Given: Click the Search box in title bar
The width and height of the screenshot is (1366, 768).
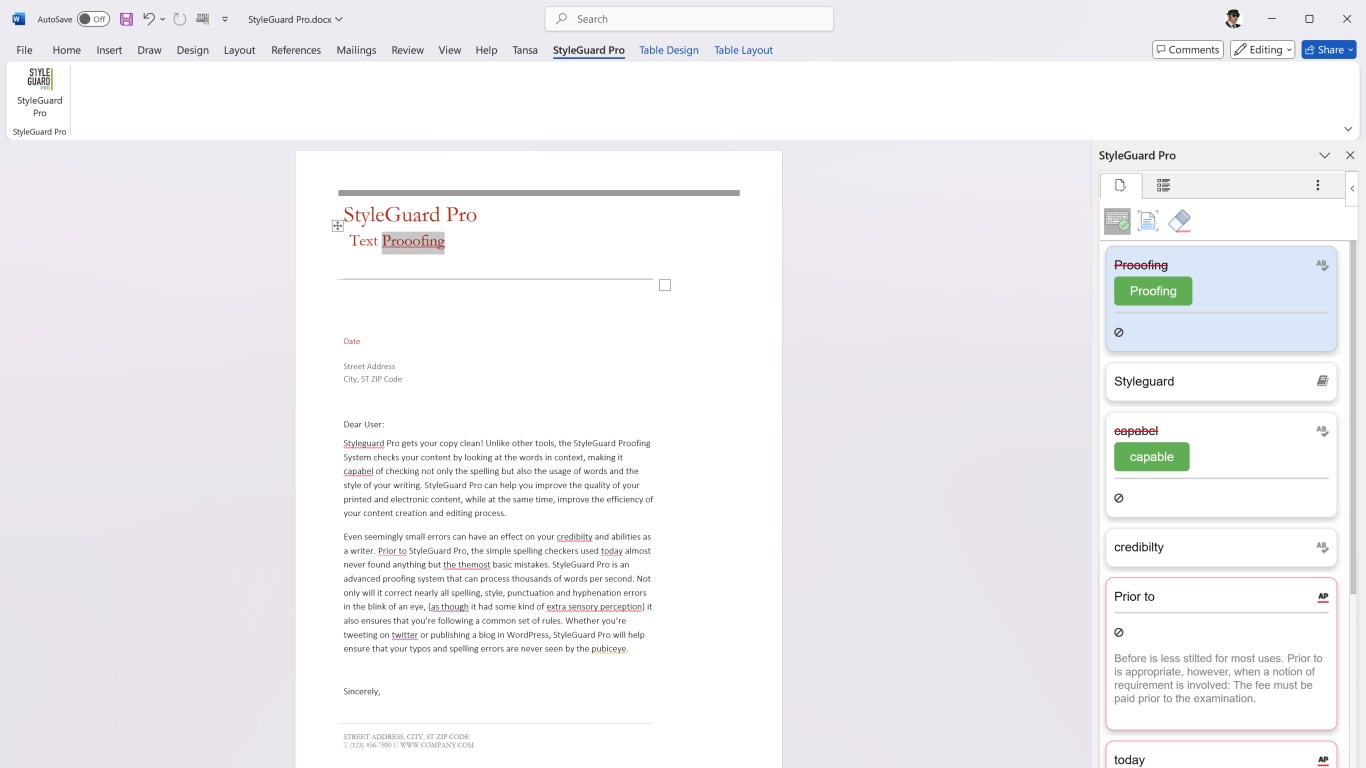Looking at the screenshot, I should 689,19.
